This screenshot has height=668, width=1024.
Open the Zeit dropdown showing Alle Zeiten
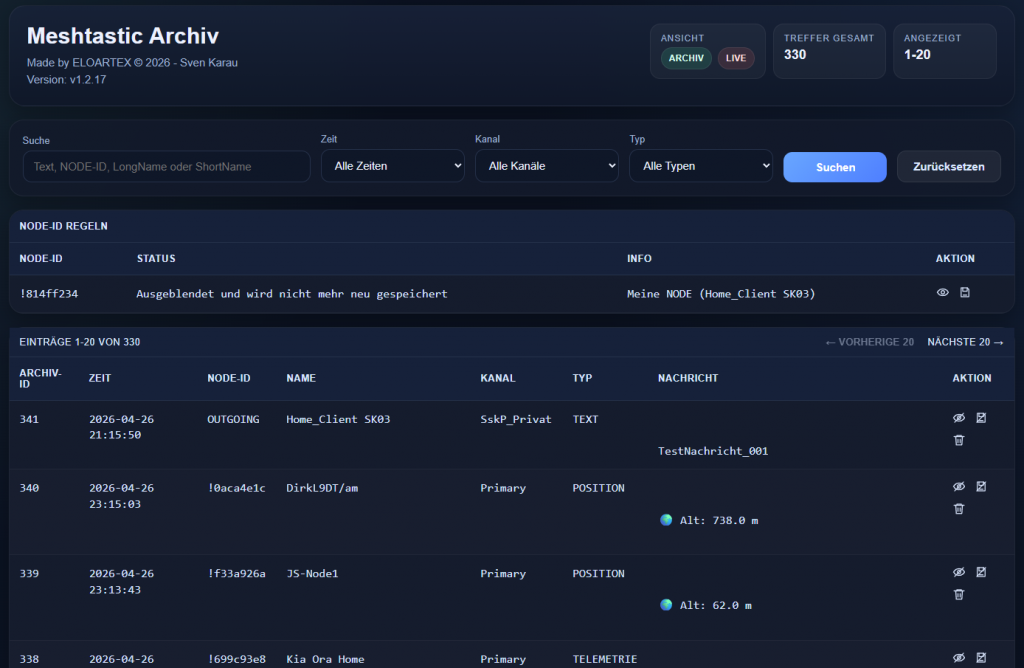[392, 166]
